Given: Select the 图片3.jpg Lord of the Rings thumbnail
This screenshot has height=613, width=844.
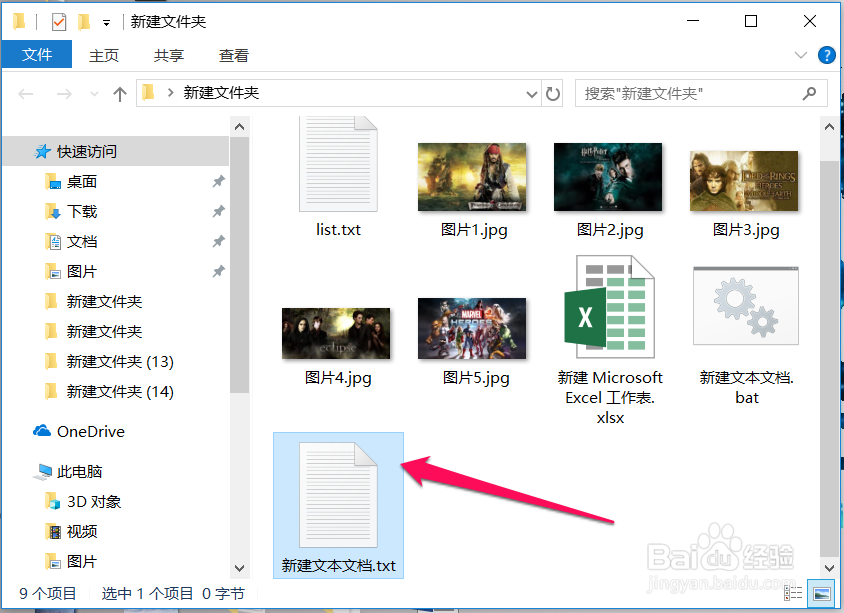Looking at the screenshot, I should click(x=744, y=181).
